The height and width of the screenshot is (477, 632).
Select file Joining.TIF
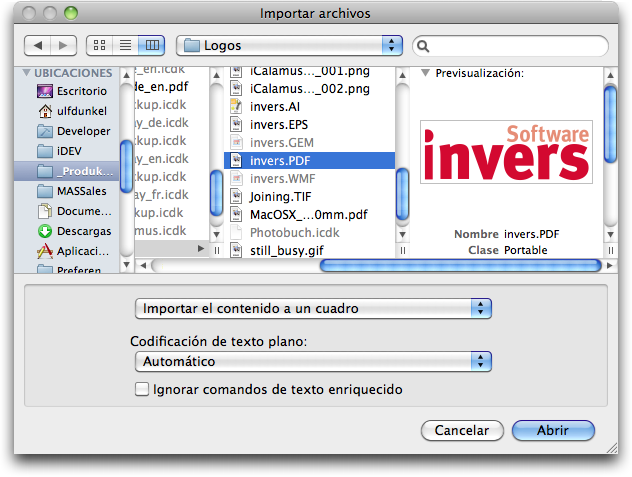(x=309, y=196)
